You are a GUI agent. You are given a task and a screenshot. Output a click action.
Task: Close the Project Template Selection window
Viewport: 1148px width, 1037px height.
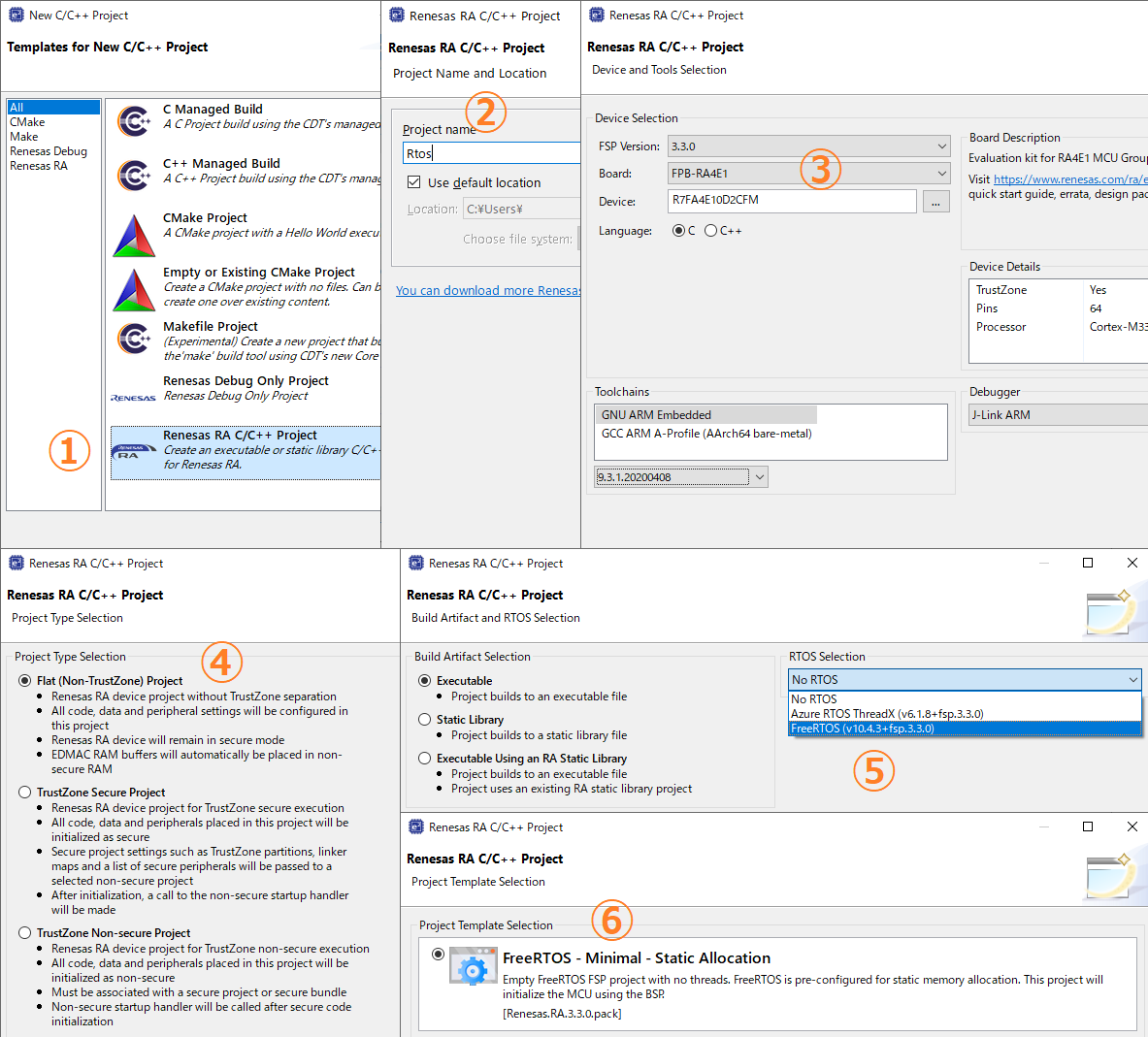click(x=1132, y=826)
